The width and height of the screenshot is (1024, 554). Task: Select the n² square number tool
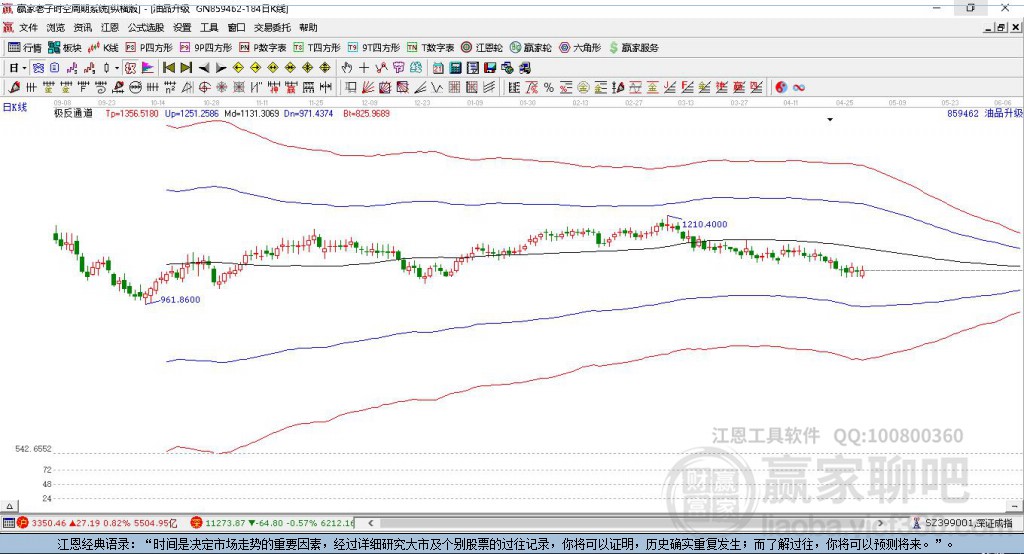[x=170, y=88]
